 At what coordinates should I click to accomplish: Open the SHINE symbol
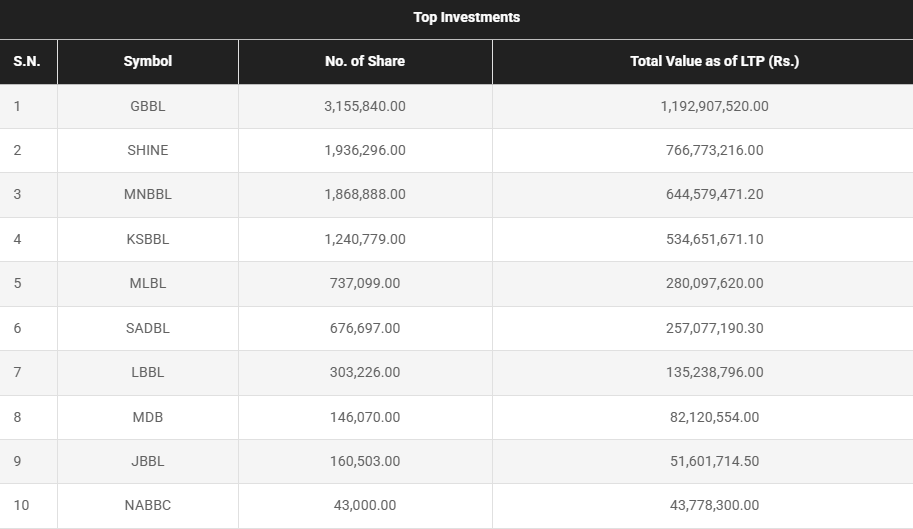pos(148,150)
